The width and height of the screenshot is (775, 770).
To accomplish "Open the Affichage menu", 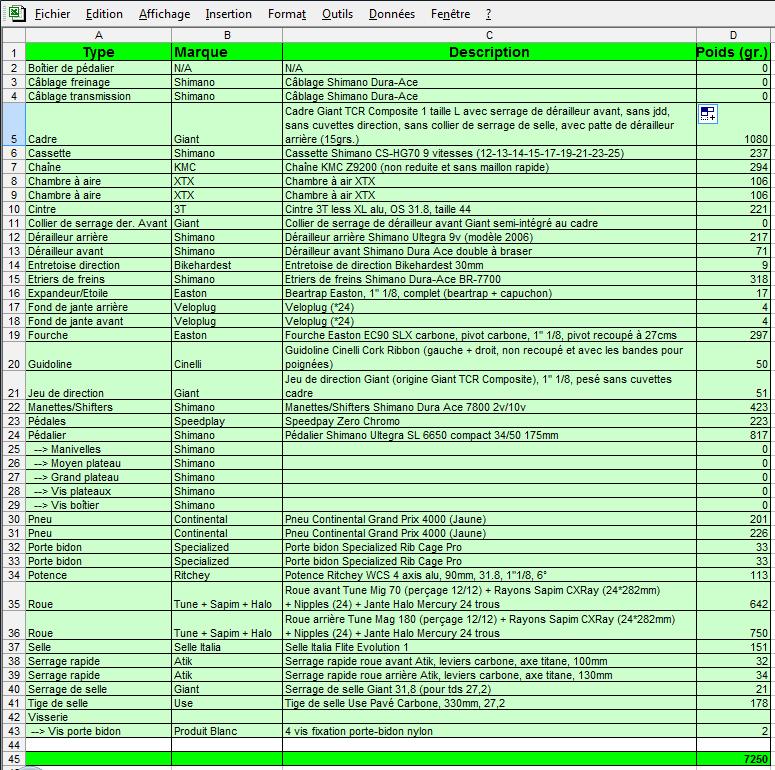I will 165,14.
